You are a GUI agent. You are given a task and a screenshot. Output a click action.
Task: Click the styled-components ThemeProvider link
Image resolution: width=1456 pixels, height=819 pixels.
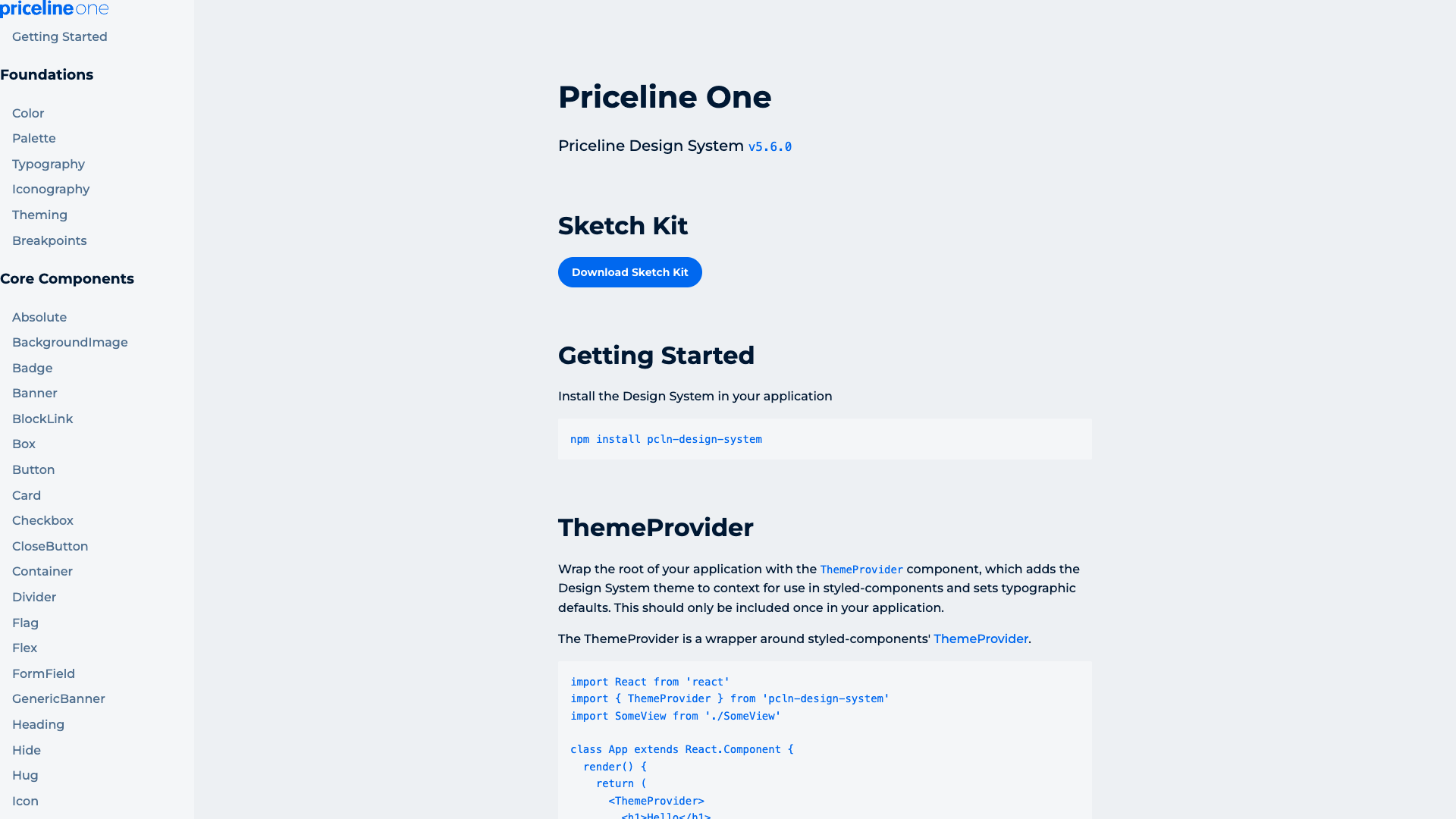[981, 639]
